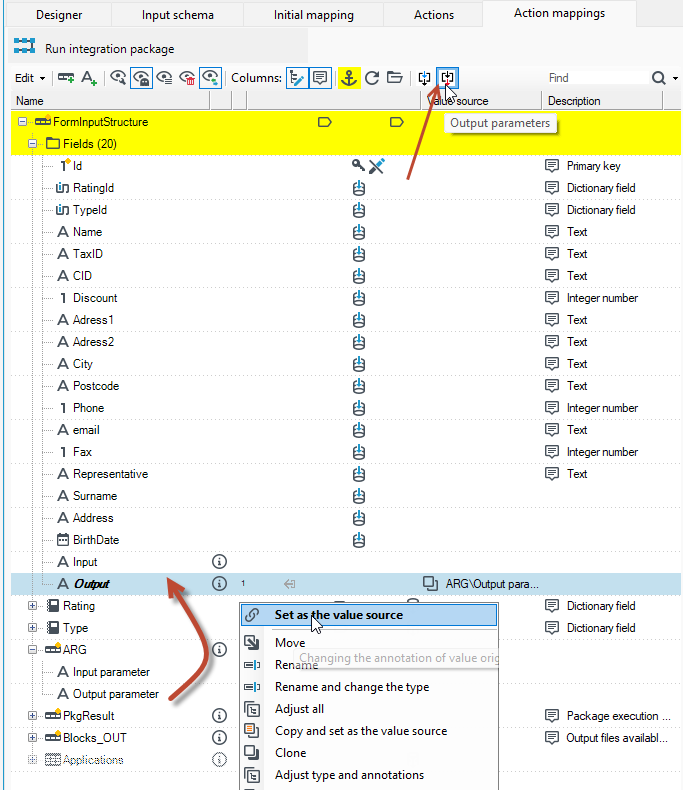Click the magnifier search icon

click(x=658, y=78)
